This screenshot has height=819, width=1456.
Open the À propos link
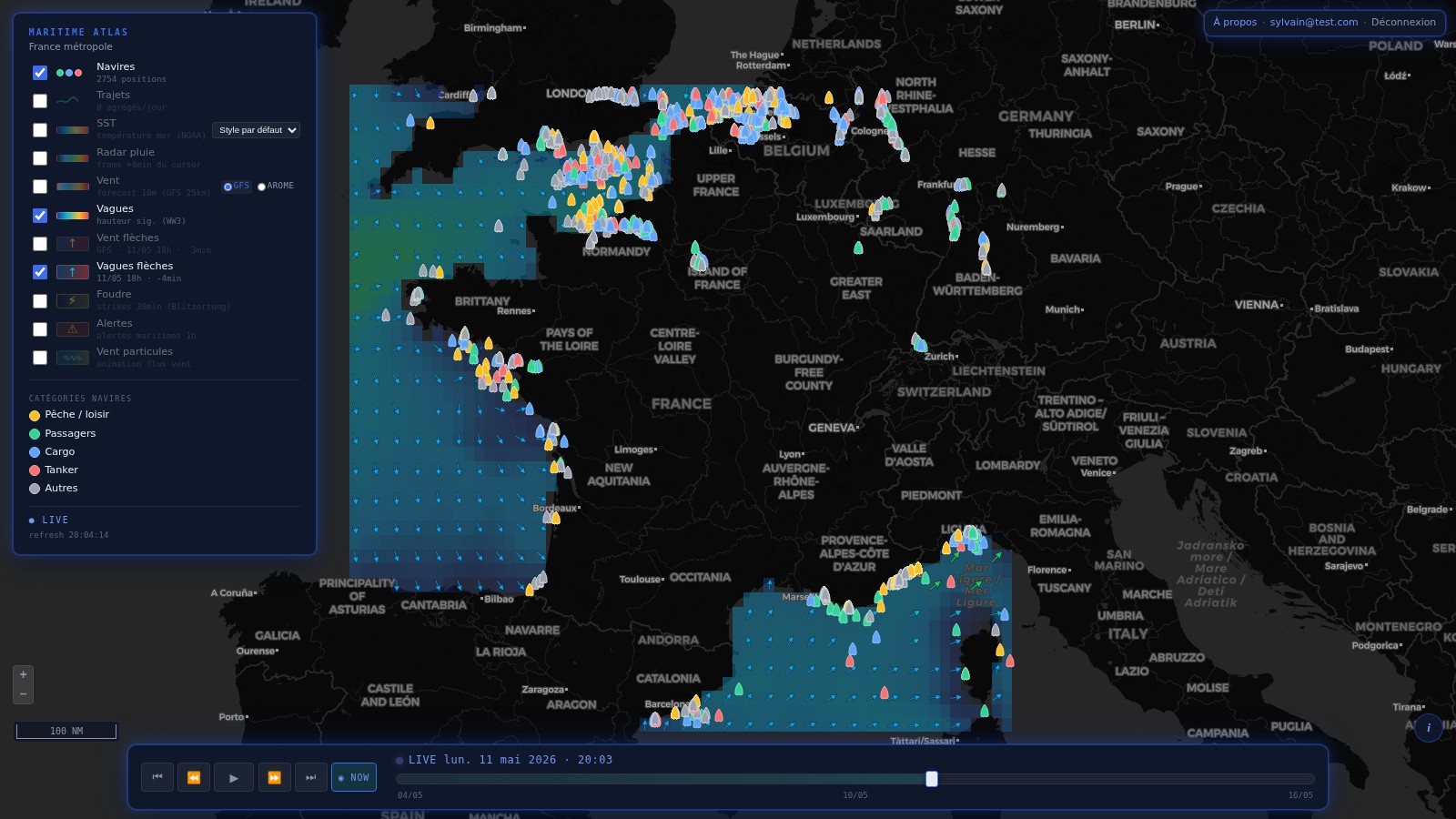(x=1235, y=22)
